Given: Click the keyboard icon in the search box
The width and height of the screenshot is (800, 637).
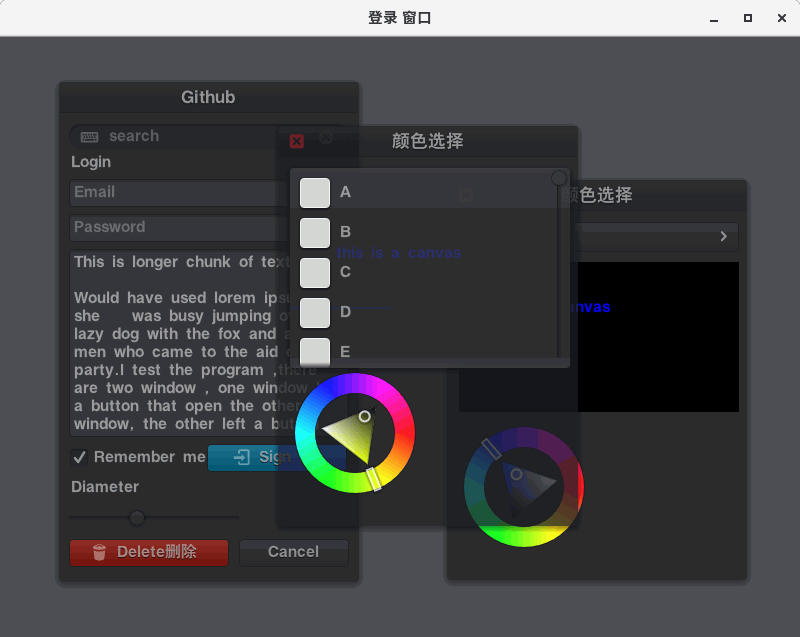Looking at the screenshot, I should point(89,136).
